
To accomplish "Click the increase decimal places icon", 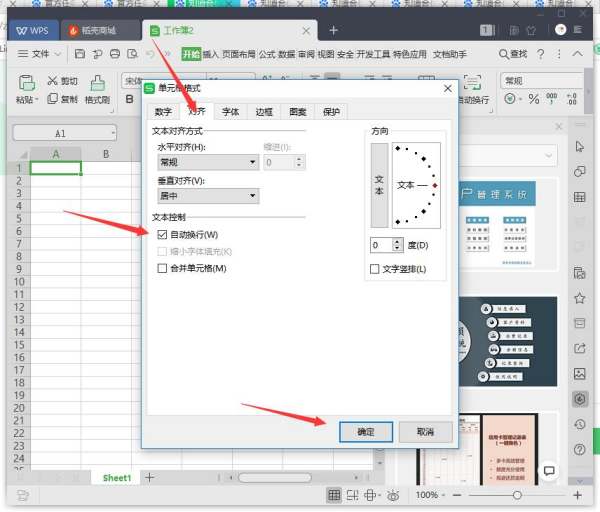I will [x=572, y=99].
